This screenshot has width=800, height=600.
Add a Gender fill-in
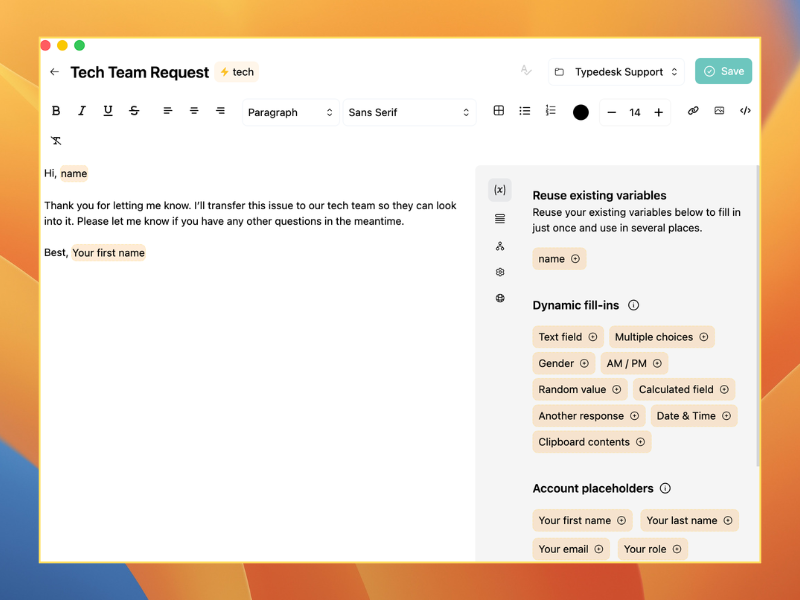point(564,363)
